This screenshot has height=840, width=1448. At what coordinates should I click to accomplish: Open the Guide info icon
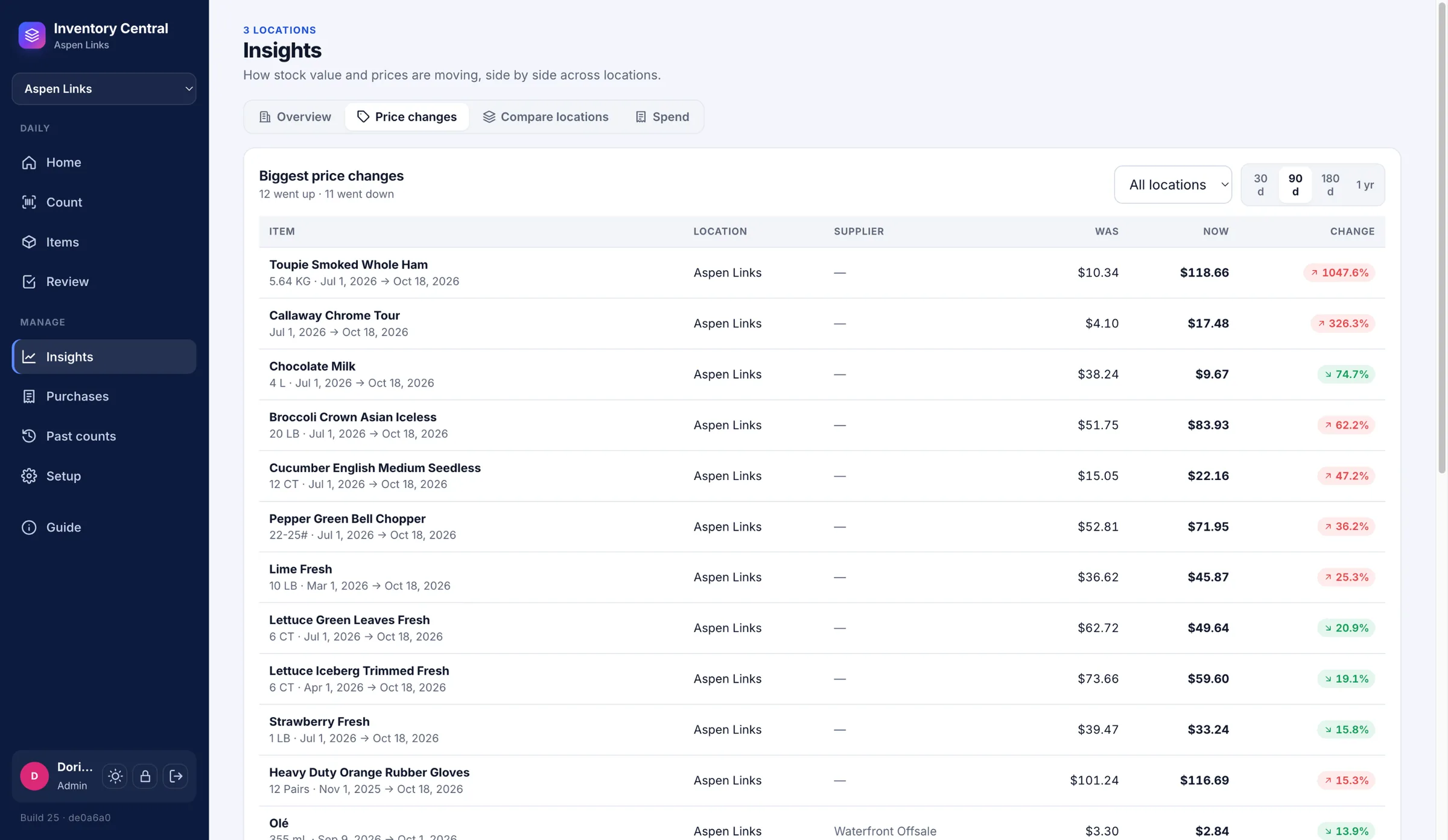click(x=29, y=527)
